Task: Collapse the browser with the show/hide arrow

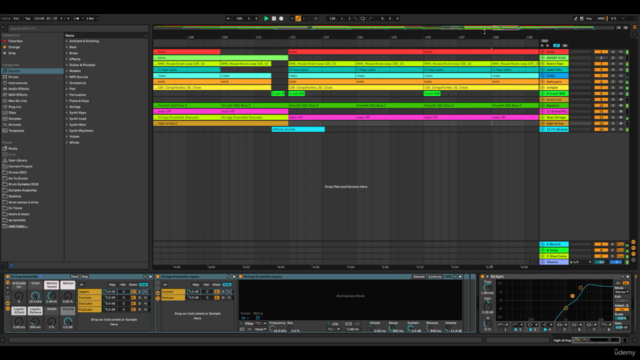Action: (3, 28)
